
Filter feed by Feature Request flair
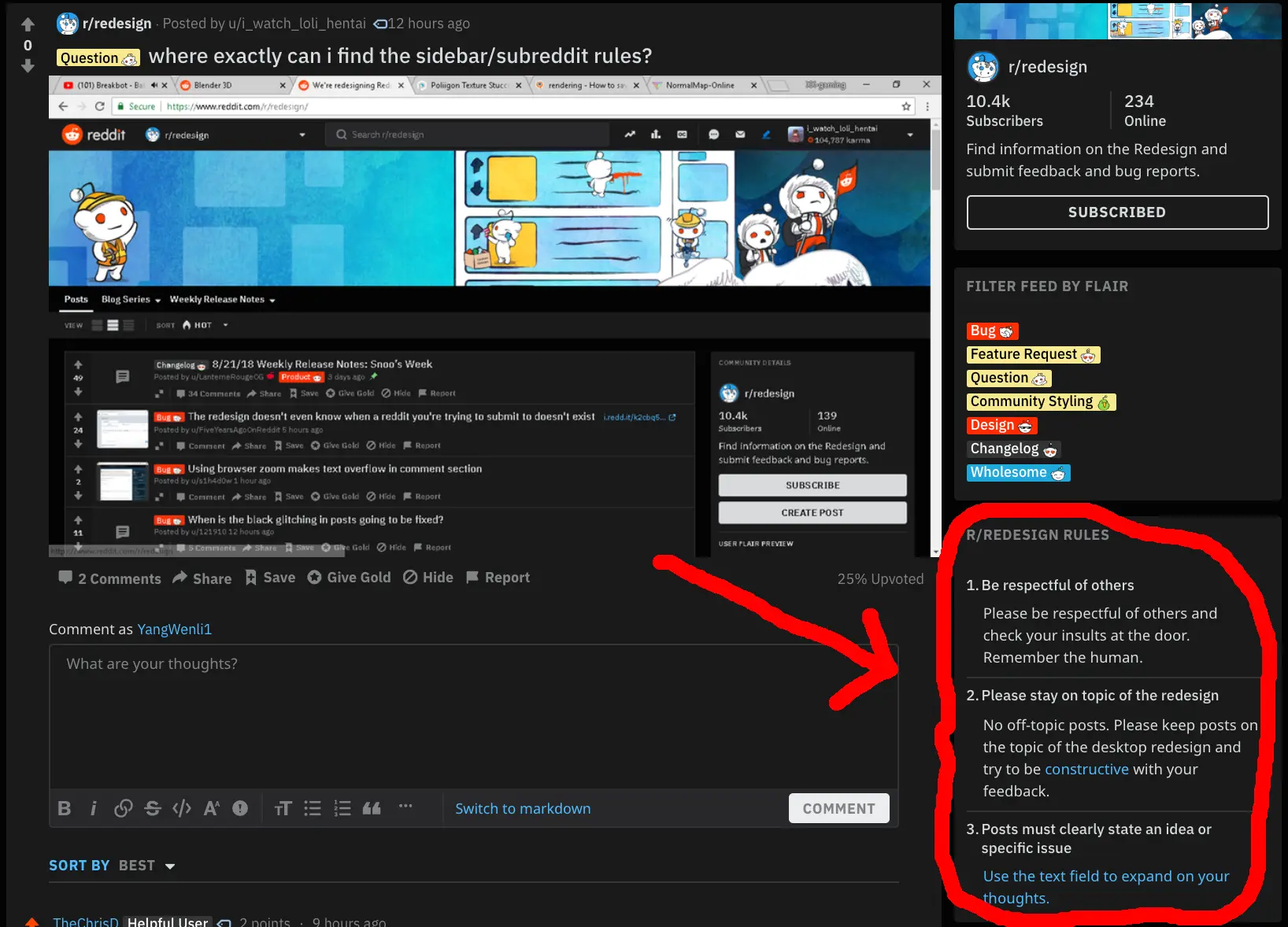[1033, 355]
